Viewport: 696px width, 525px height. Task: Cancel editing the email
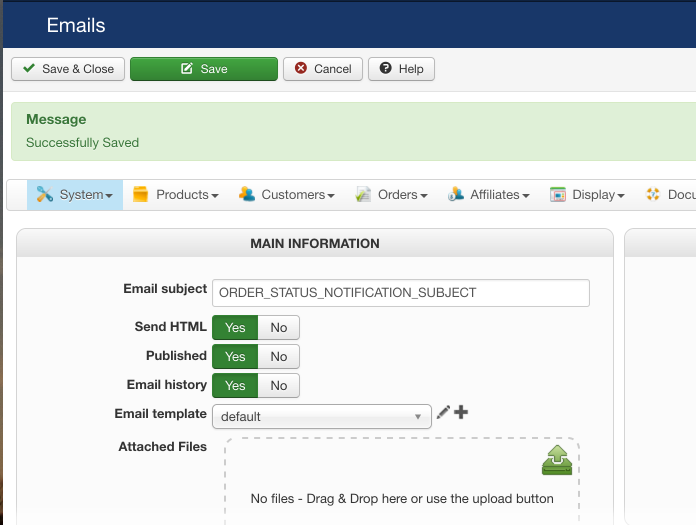(323, 69)
